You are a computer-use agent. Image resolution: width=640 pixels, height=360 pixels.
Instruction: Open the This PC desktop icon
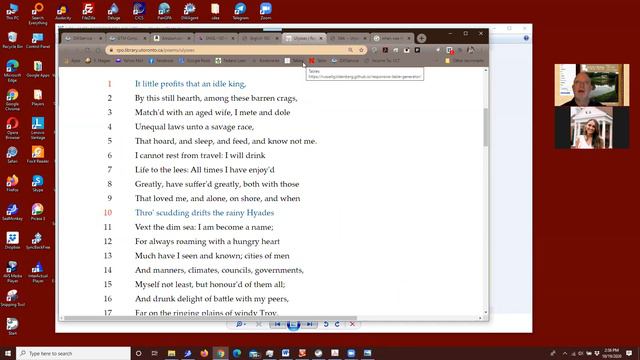pos(12,11)
